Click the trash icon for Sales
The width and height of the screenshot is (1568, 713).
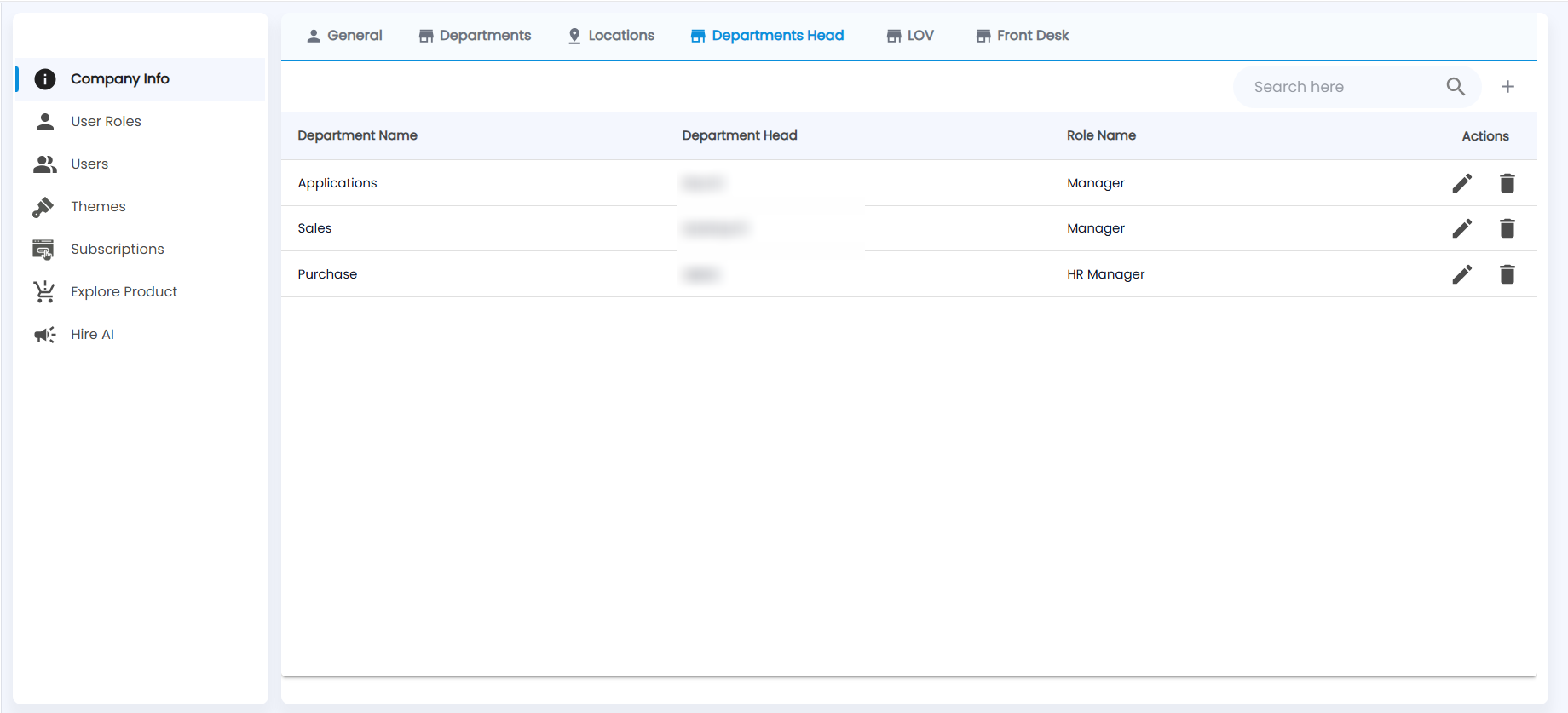click(1507, 228)
